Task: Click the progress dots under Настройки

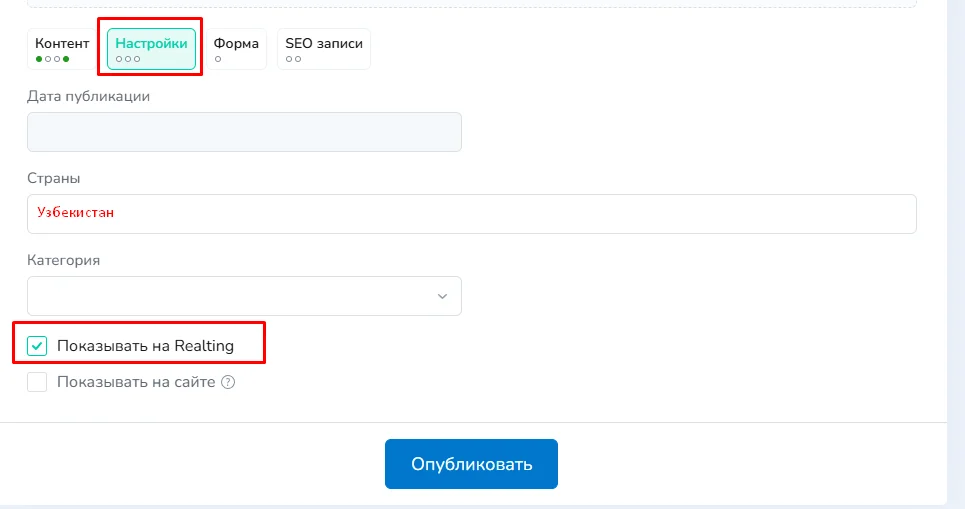Action: click(128, 60)
